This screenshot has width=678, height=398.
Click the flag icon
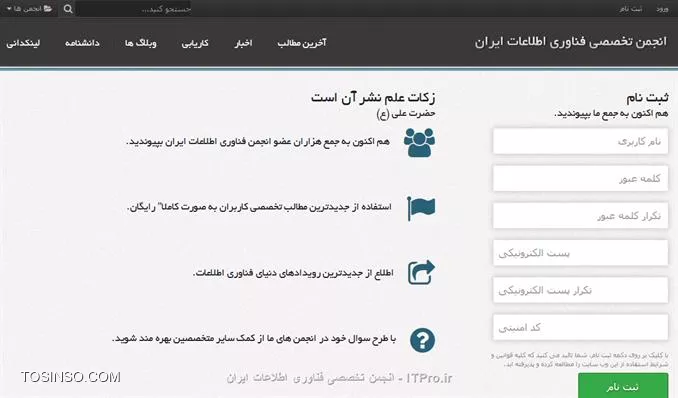[421, 208]
